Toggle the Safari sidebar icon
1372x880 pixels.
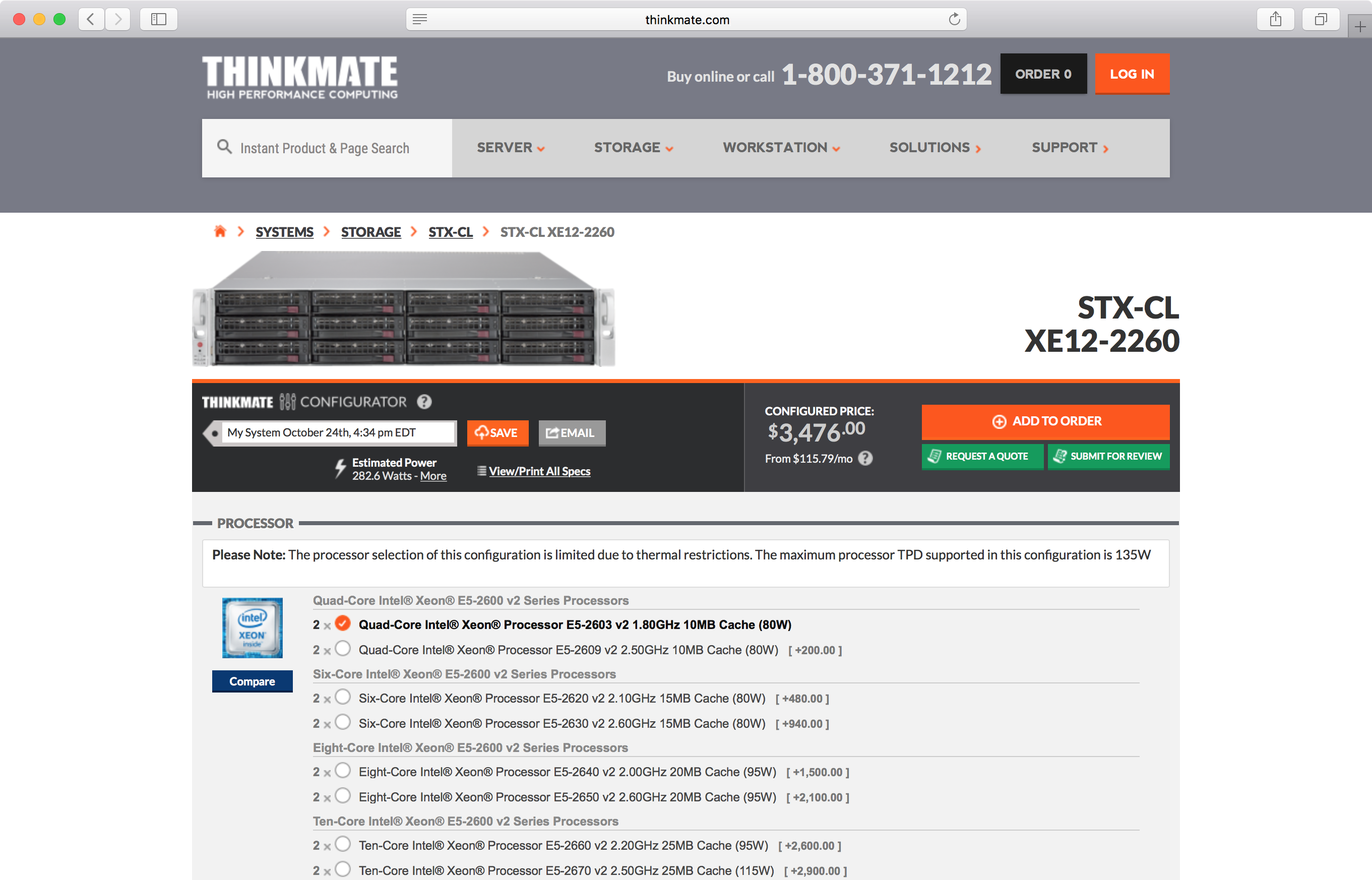click(x=158, y=20)
